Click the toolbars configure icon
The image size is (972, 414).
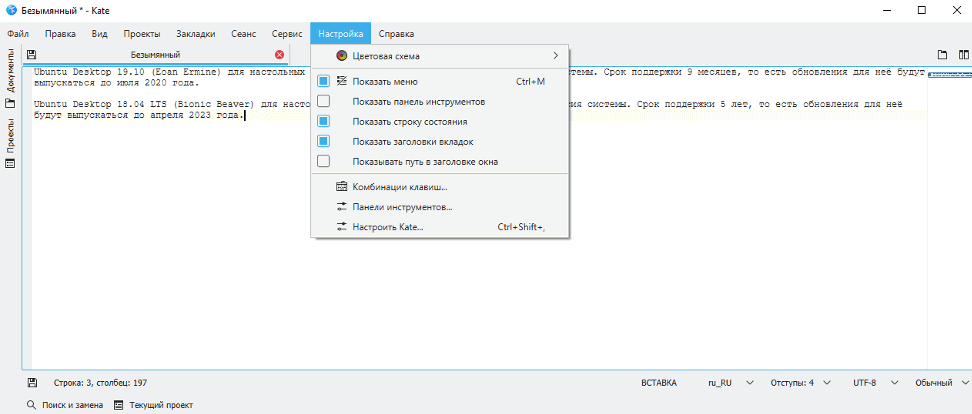[341, 207]
